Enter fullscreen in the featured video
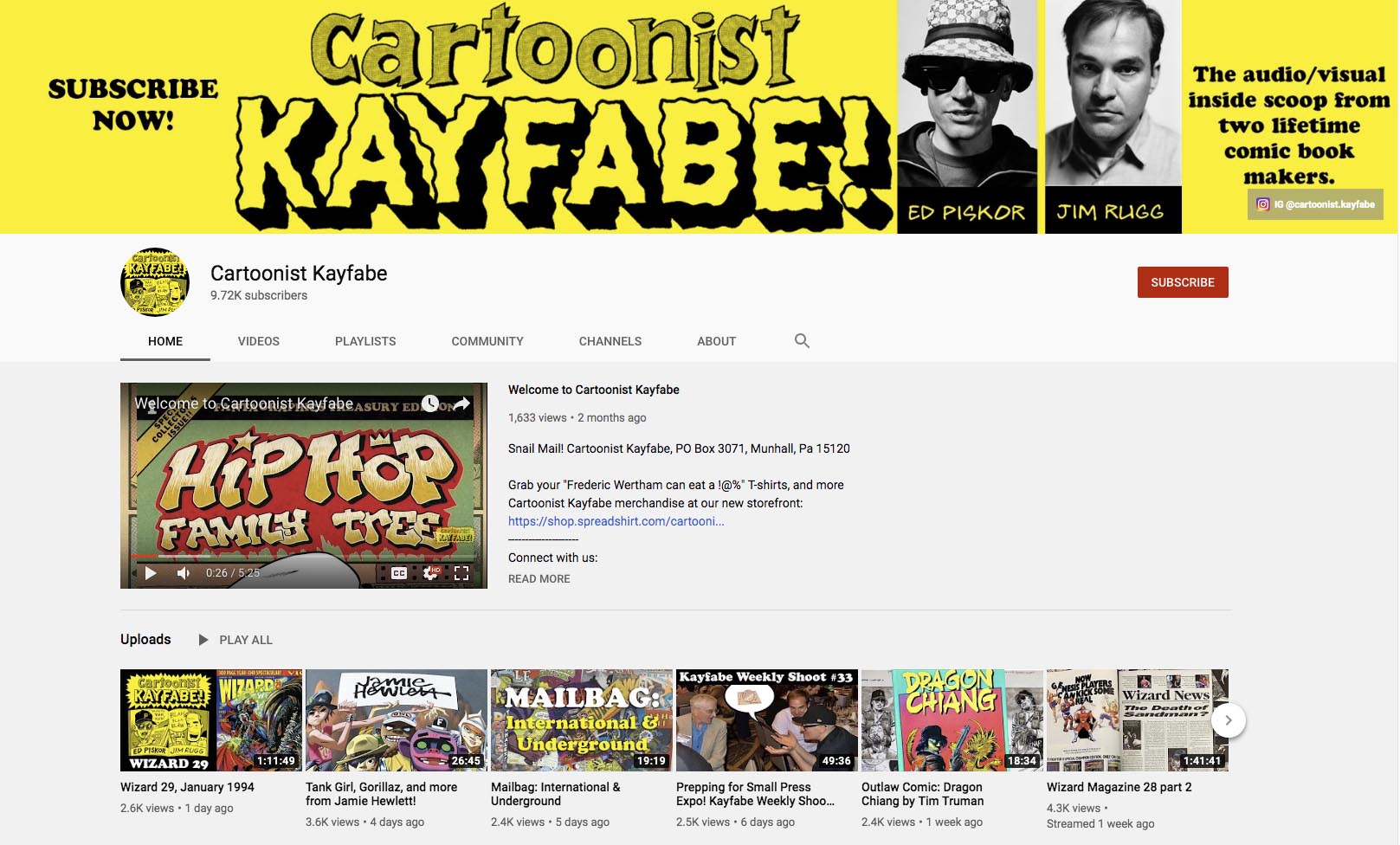Screen dimensions: 1400x845 click(x=461, y=573)
